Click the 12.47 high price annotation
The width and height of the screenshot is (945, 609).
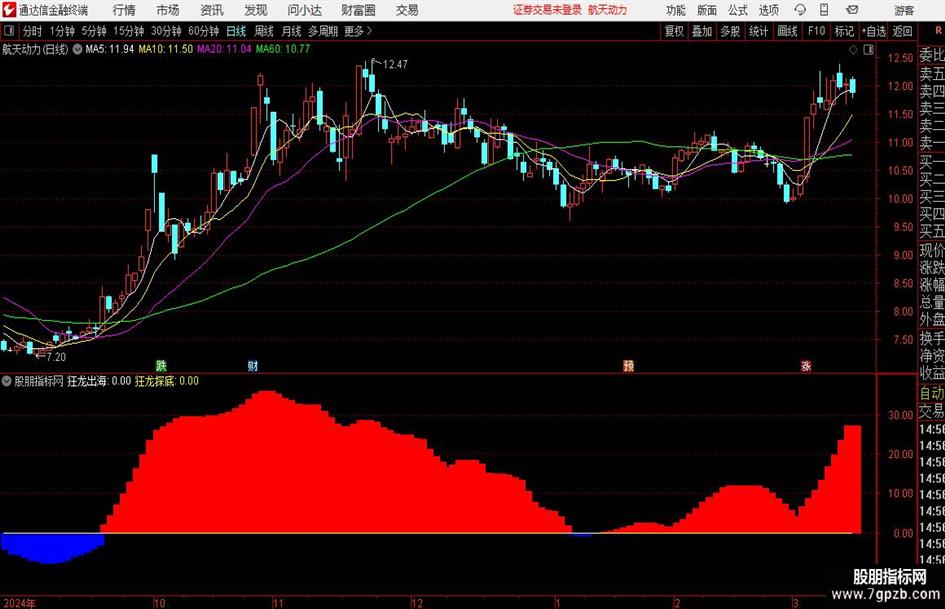395,64
